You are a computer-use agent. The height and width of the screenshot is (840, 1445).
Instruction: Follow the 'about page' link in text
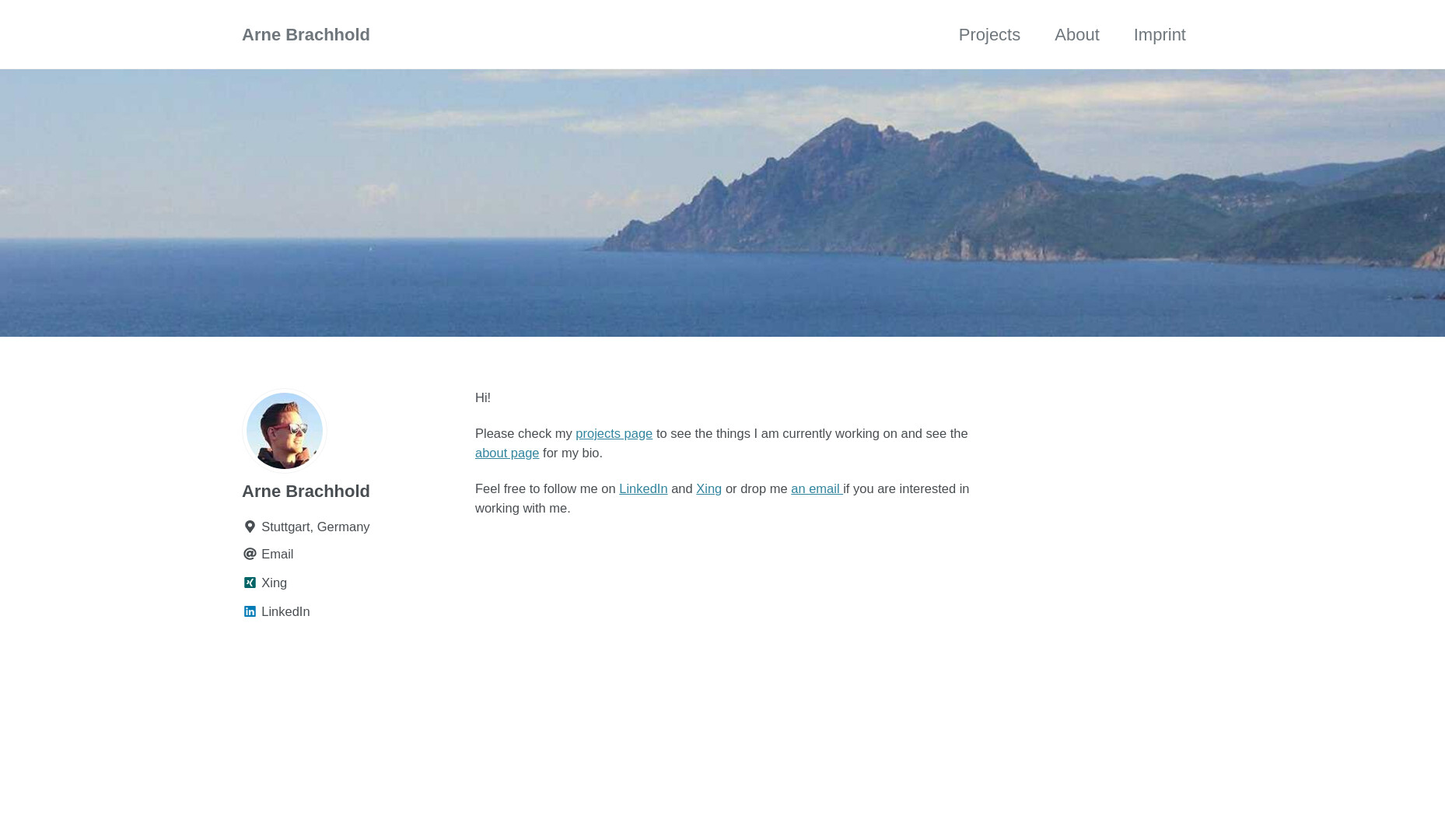(x=507, y=453)
